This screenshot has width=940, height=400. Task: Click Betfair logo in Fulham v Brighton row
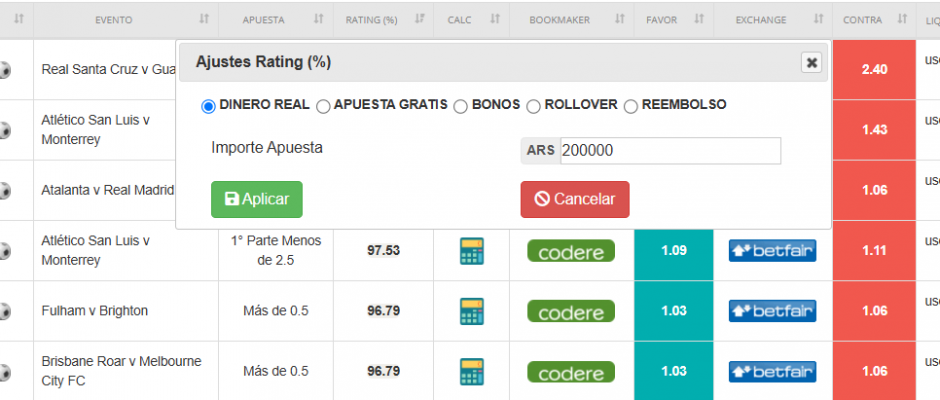pyautogui.click(x=772, y=311)
